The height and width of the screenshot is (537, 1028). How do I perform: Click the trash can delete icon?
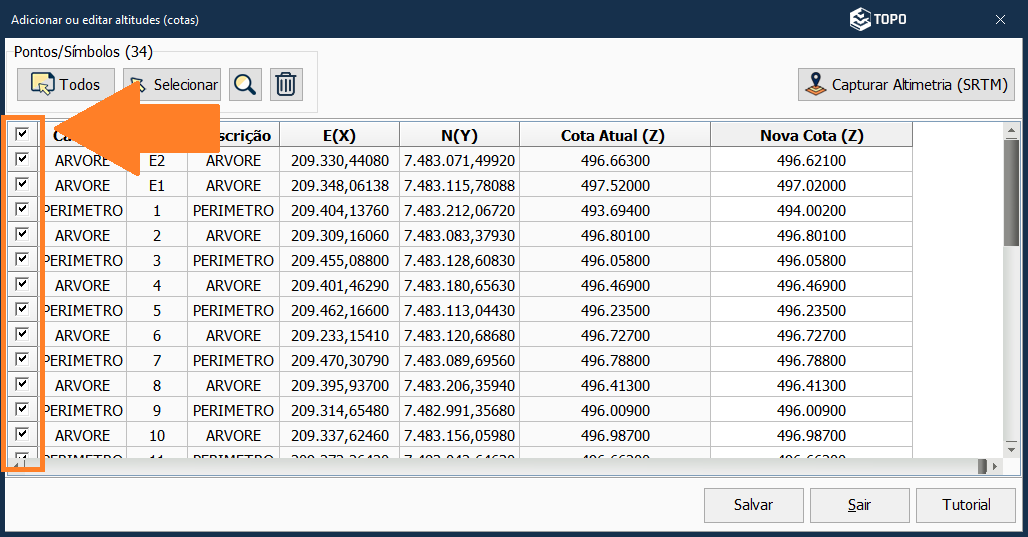coord(286,85)
